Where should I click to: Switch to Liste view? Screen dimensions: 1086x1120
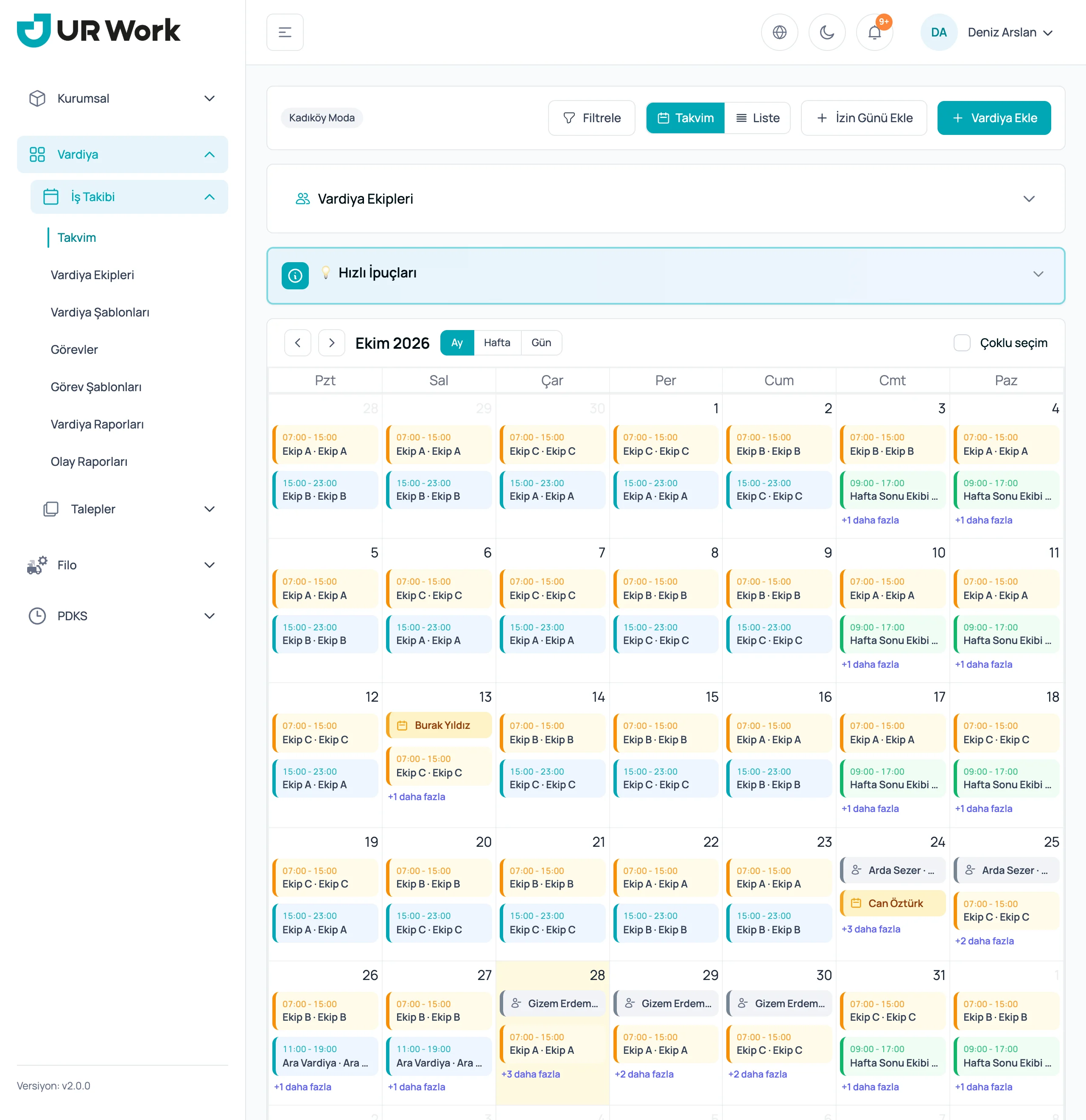[x=758, y=118]
